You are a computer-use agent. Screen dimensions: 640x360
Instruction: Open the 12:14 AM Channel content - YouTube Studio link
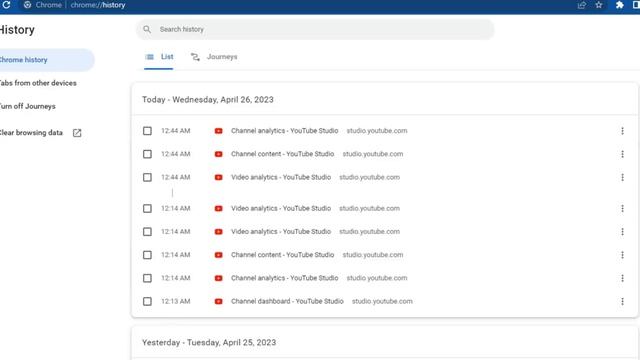(282, 255)
